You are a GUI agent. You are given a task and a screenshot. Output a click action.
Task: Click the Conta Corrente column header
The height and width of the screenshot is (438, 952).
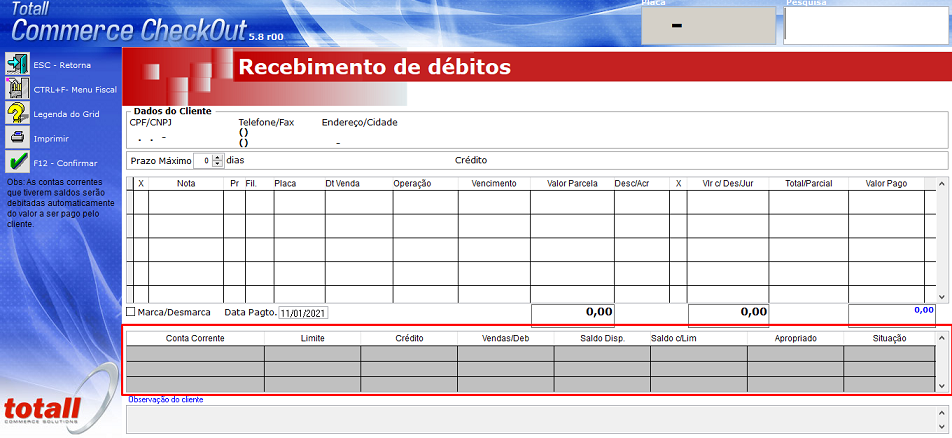coord(195,338)
